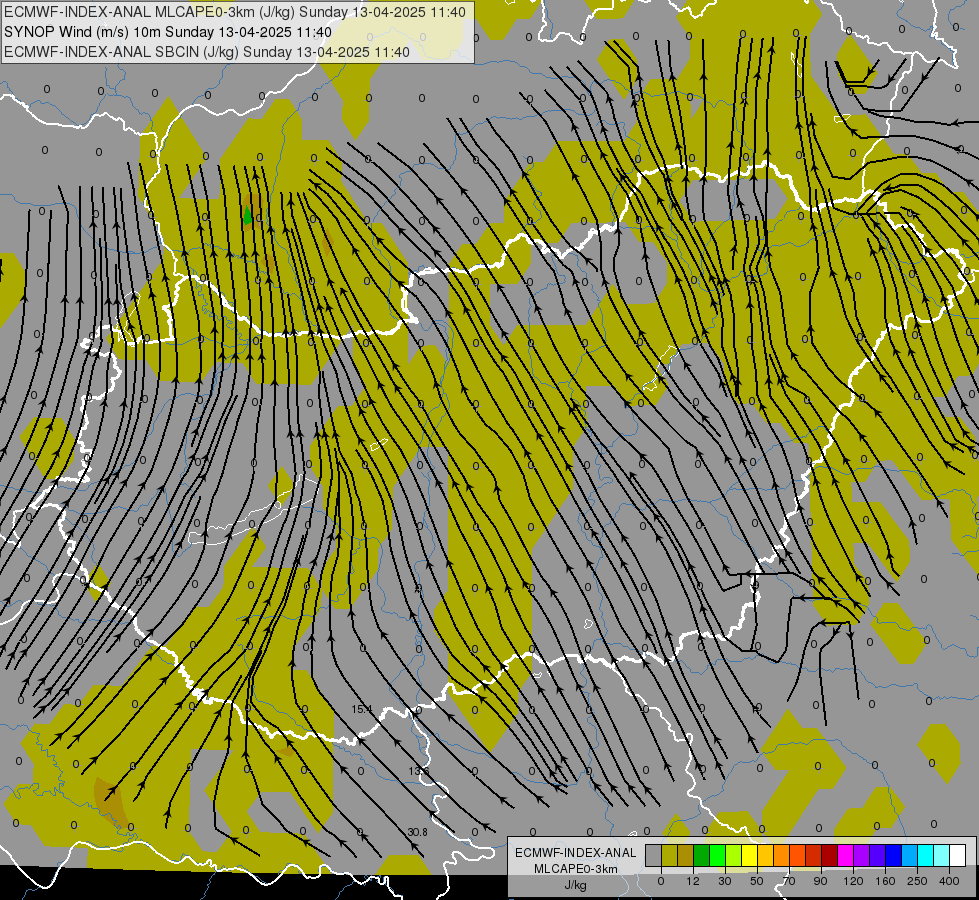Pick the brownish-ochre swatch in the color scale

click(686, 855)
